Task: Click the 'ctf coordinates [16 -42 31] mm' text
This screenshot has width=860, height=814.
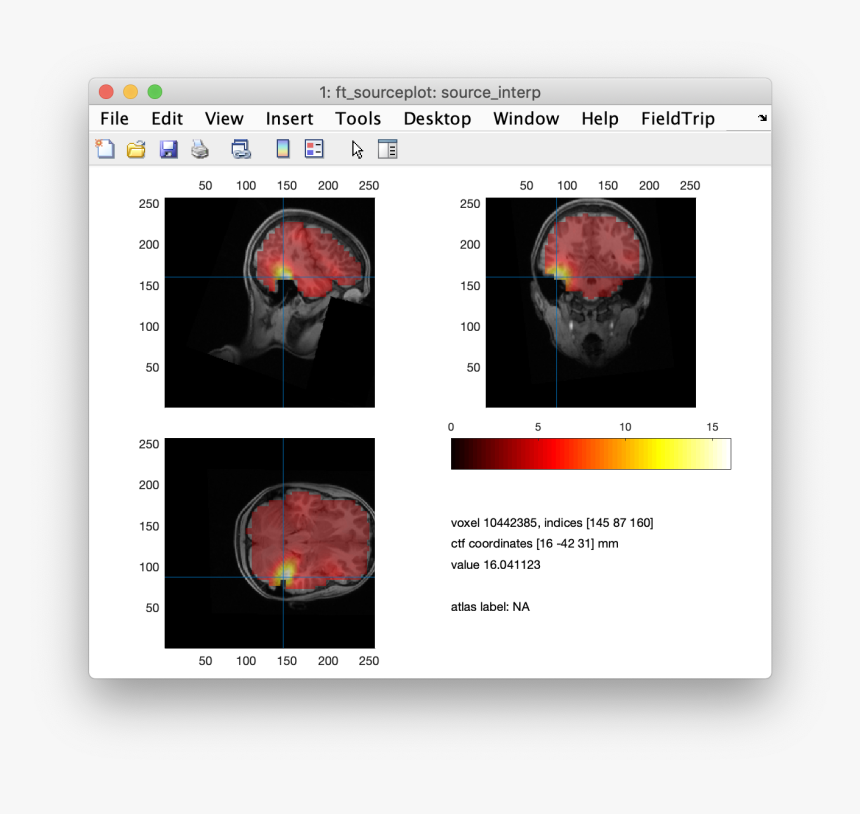Action: [x=534, y=544]
